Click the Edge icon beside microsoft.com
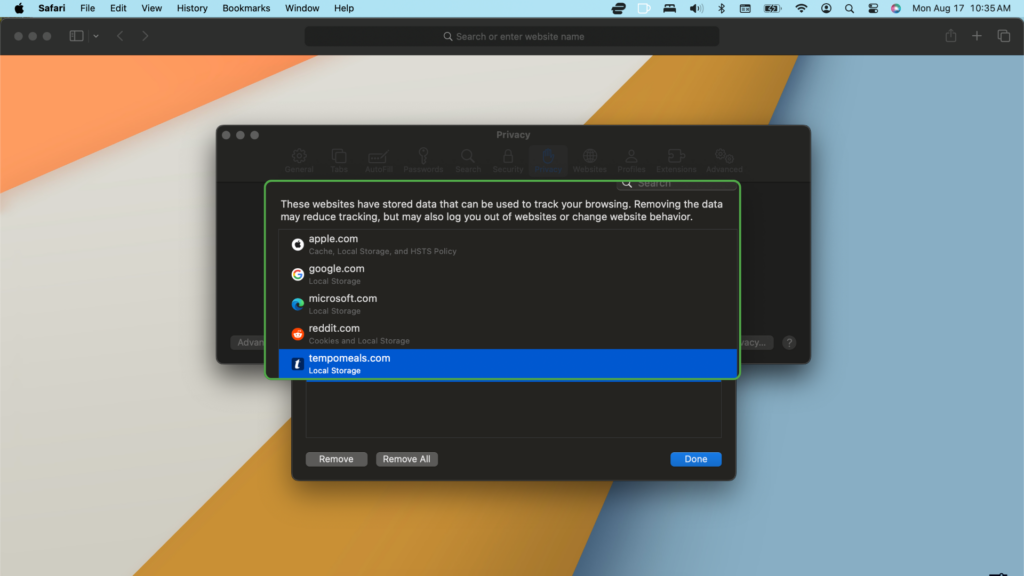 [x=298, y=304]
